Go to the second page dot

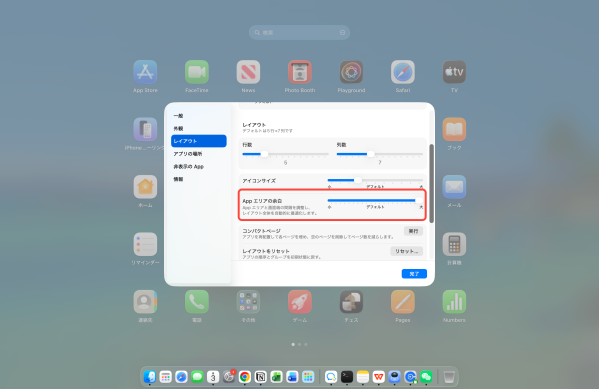point(300,345)
